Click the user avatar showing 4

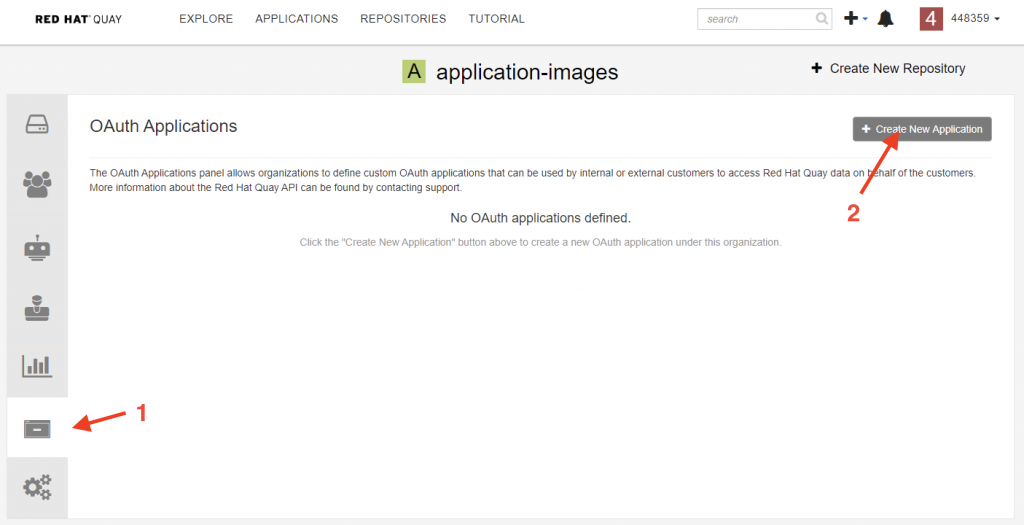(931, 19)
